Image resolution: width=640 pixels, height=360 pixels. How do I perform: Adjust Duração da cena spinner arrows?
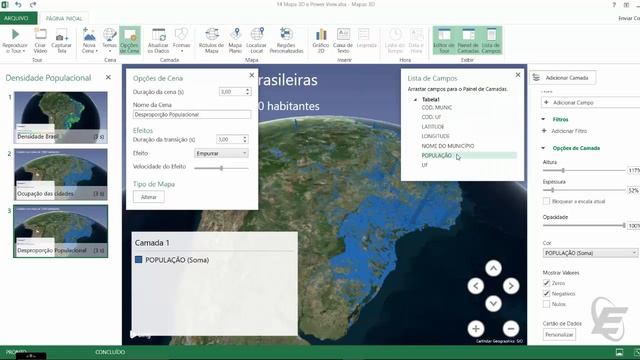click(x=247, y=92)
